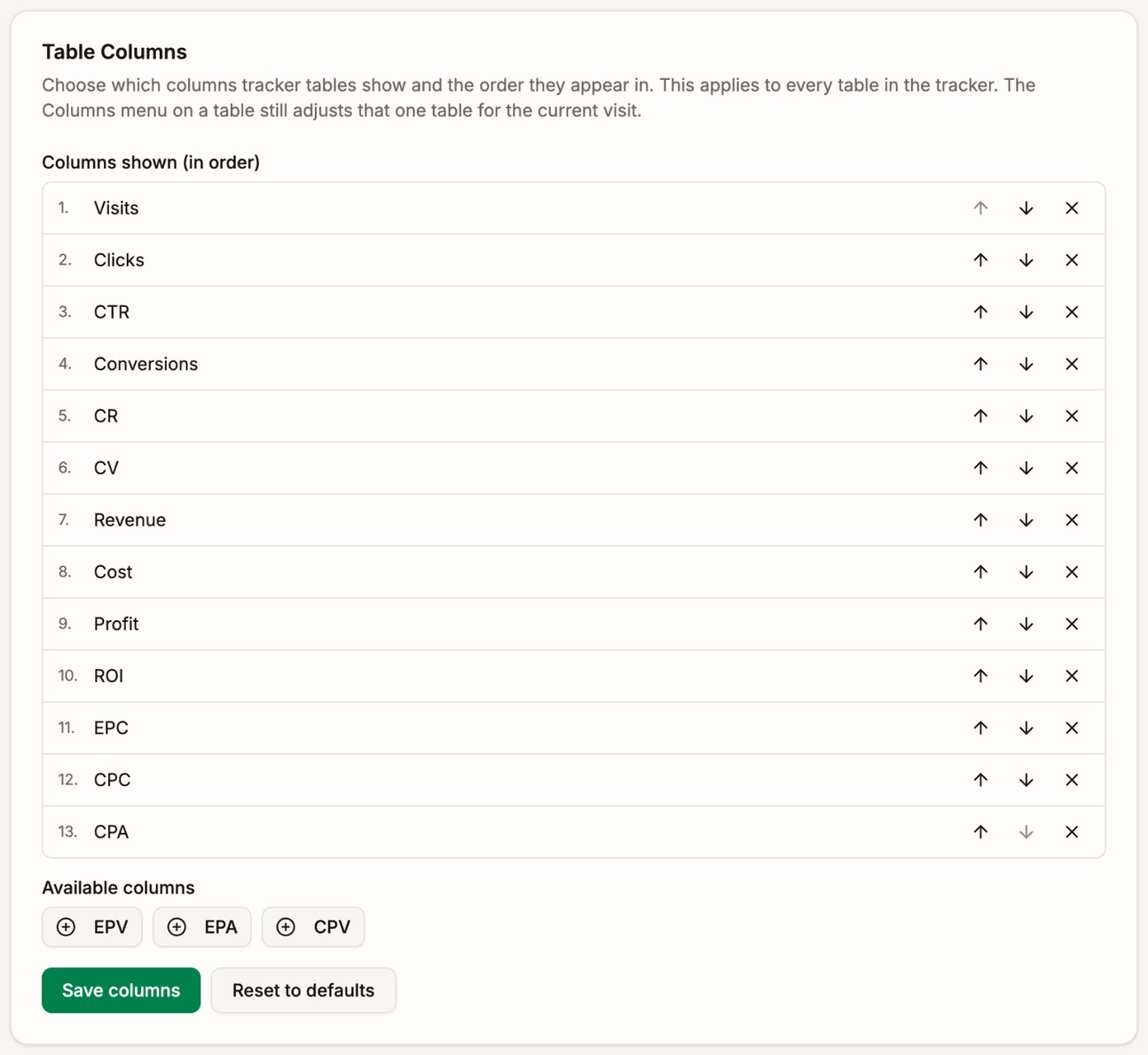The height and width of the screenshot is (1055, 1148).
Task: Move Conversions column up
Action: [x=980, y=364]
